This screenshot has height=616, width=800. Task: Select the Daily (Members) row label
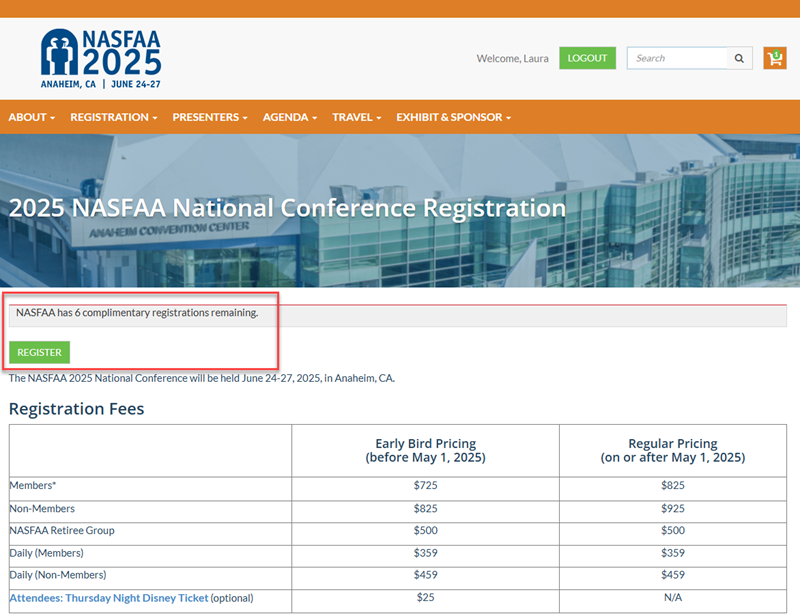(x=46, y=553)
